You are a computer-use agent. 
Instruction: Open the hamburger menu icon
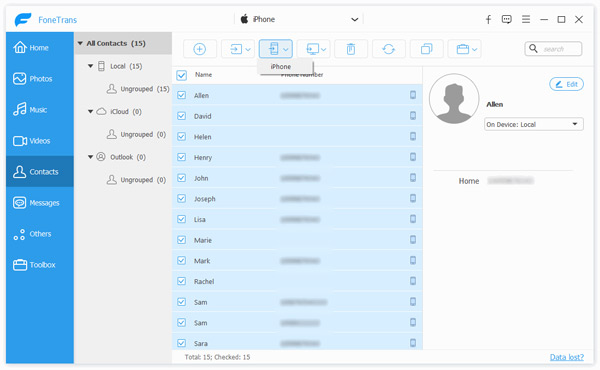(526, 19)
